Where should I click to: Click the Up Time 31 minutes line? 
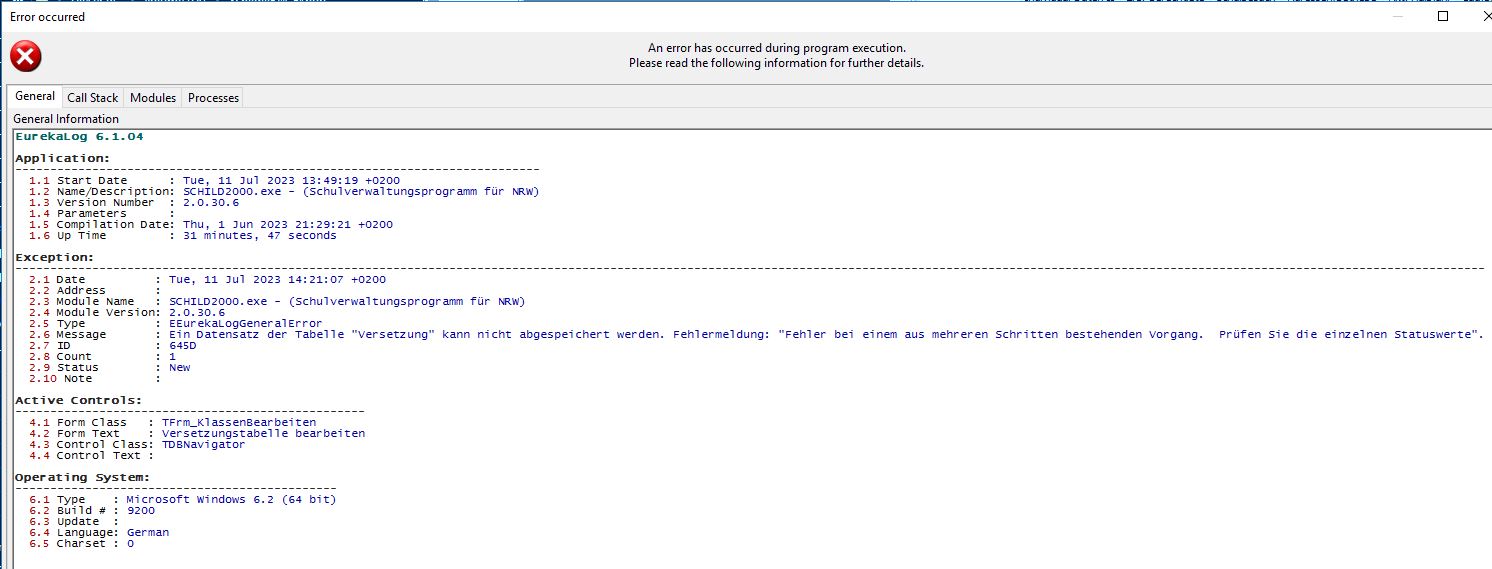pyautogui.click(x=183, y=235)
